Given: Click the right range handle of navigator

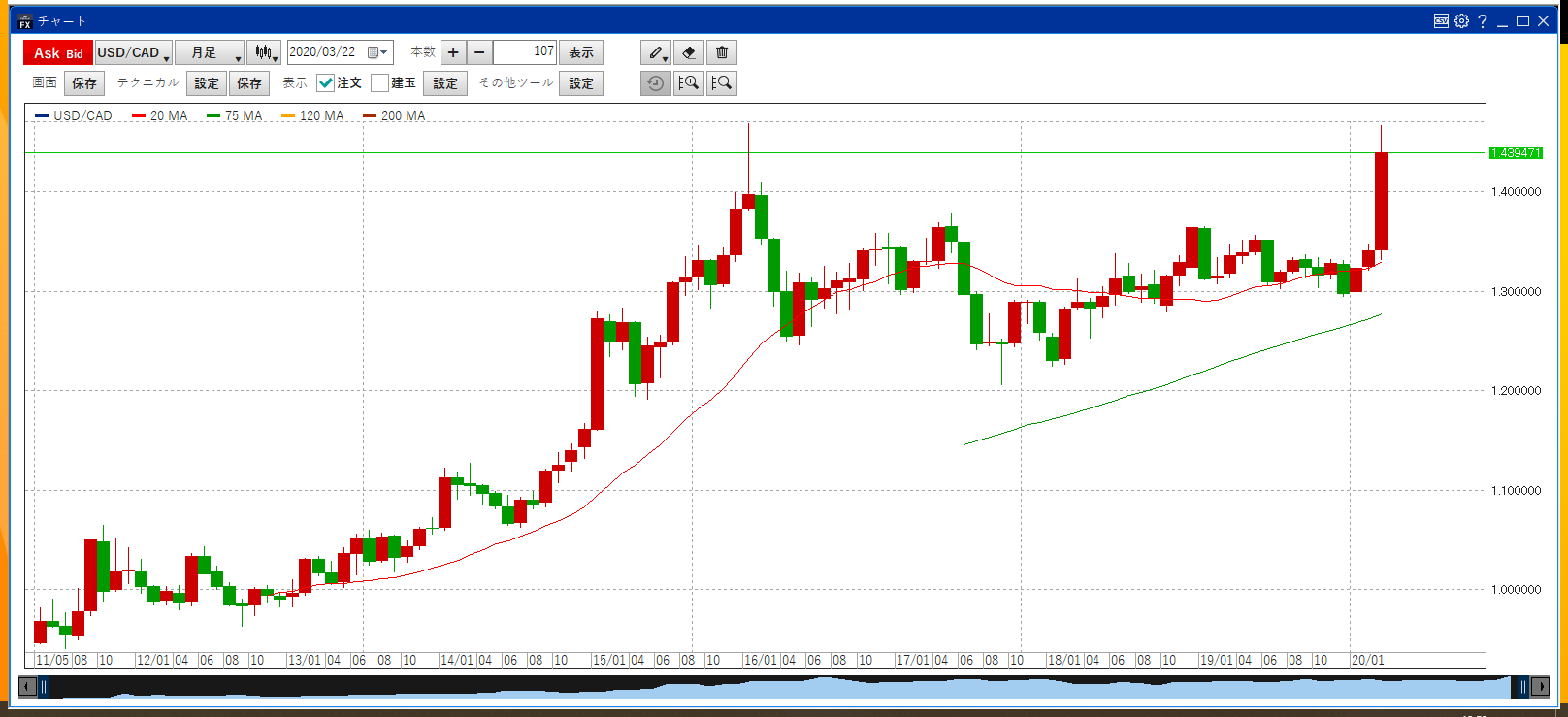Looking at the screenshot, I should pyautogui.click(x=1523, y=687).
